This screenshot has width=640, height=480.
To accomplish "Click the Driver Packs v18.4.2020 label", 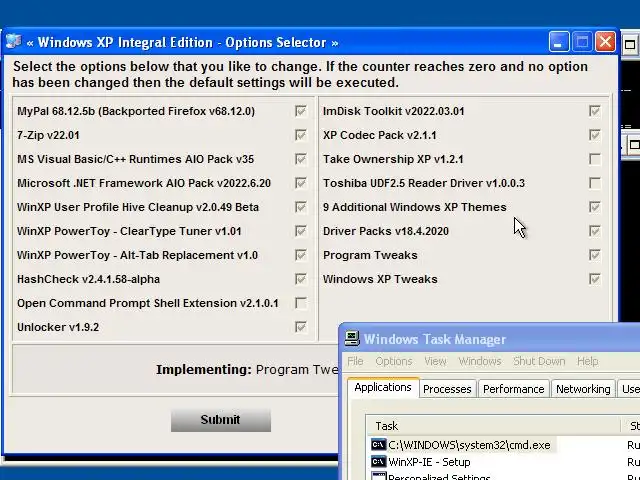I will 386,231.
